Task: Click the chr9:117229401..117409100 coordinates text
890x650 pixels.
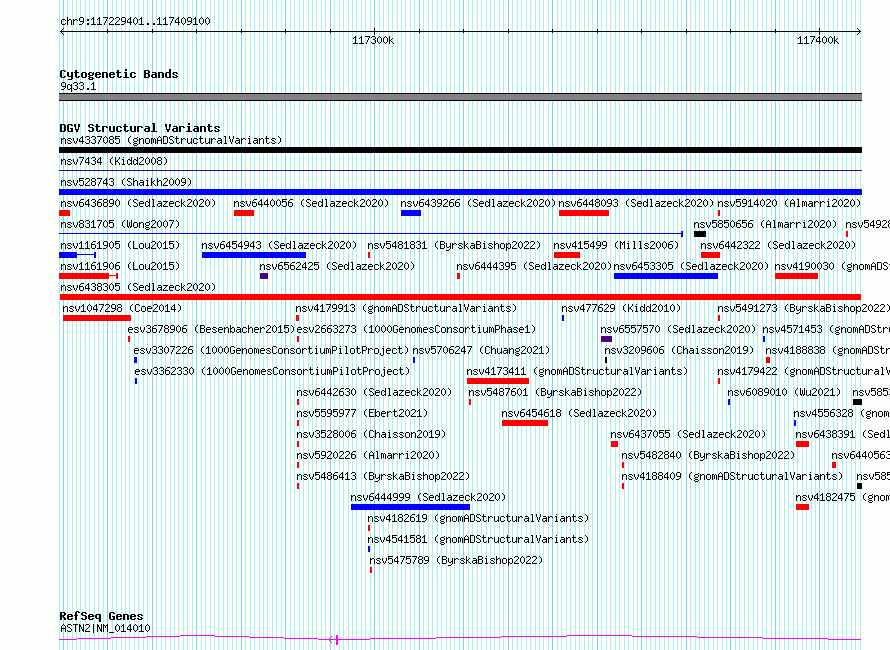Action: coord(135,22)
